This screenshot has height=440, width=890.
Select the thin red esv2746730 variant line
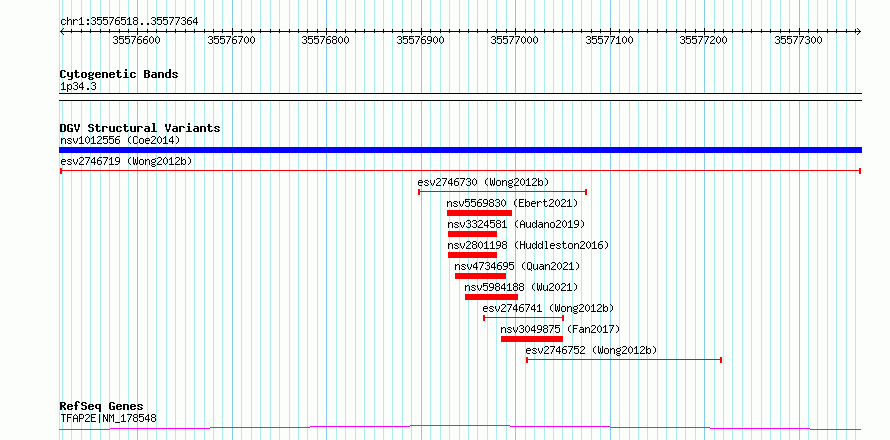tap(502, 192)
